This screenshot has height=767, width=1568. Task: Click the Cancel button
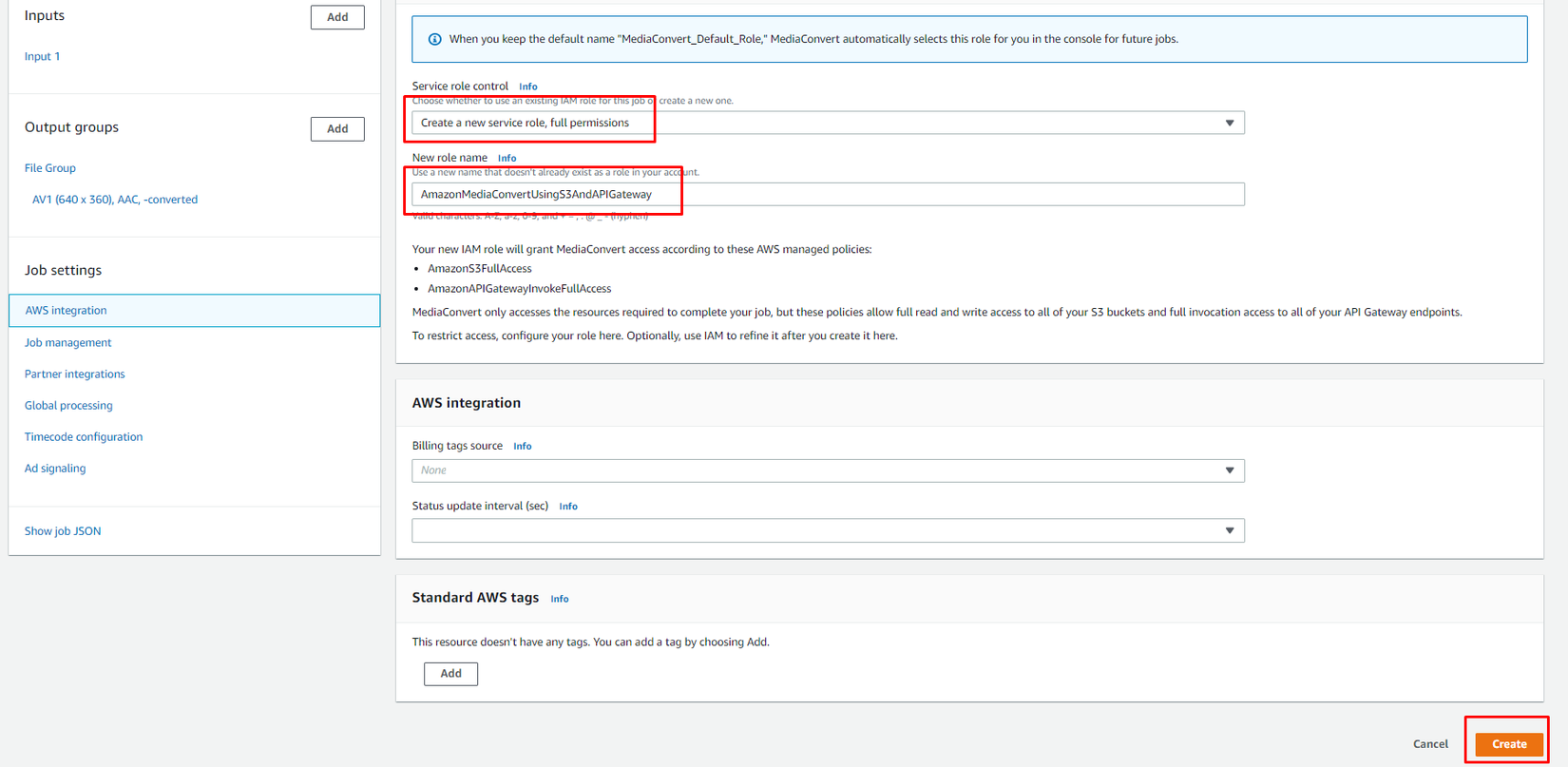(x=1429, y=744)
